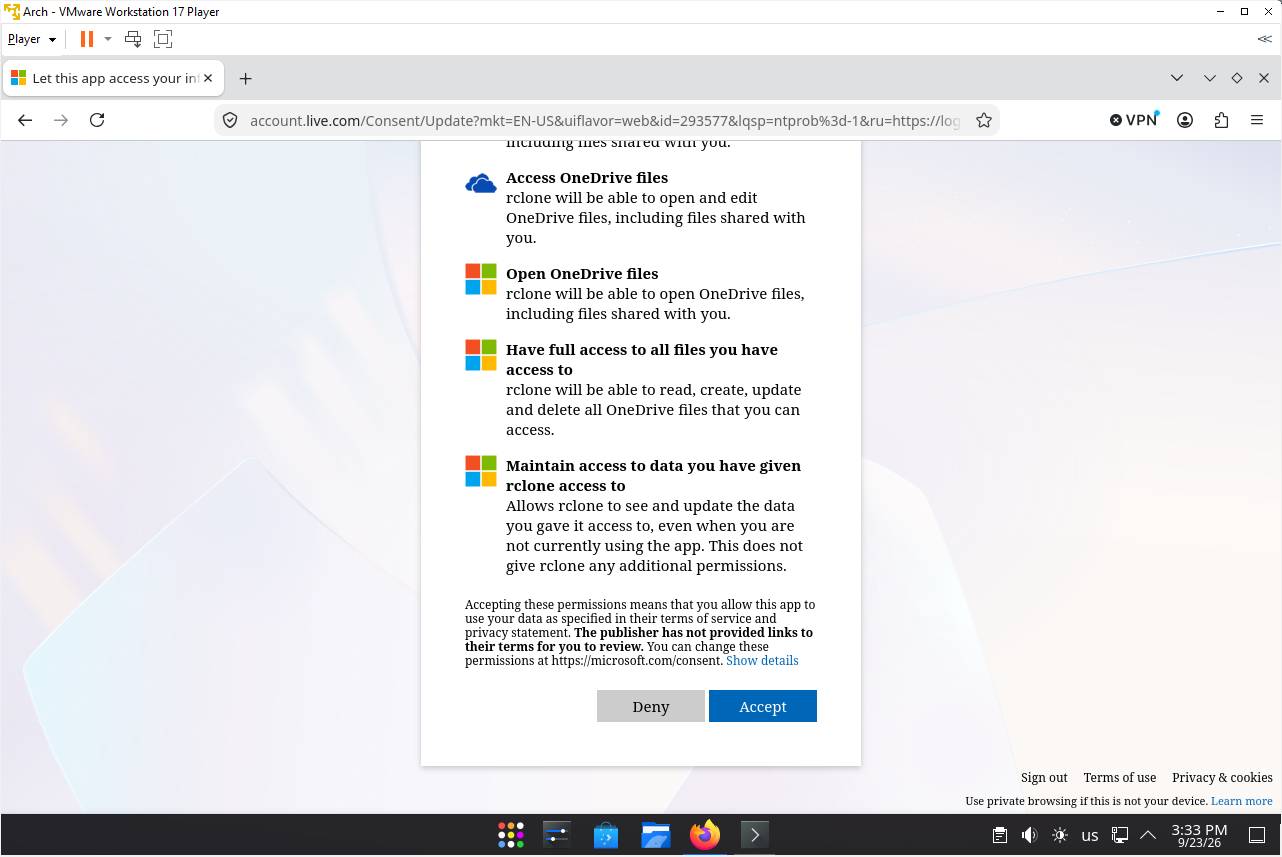The height and width of the screenshot is (857, 1282).
Task: Go back to the previous page
Action: [26, 120]
